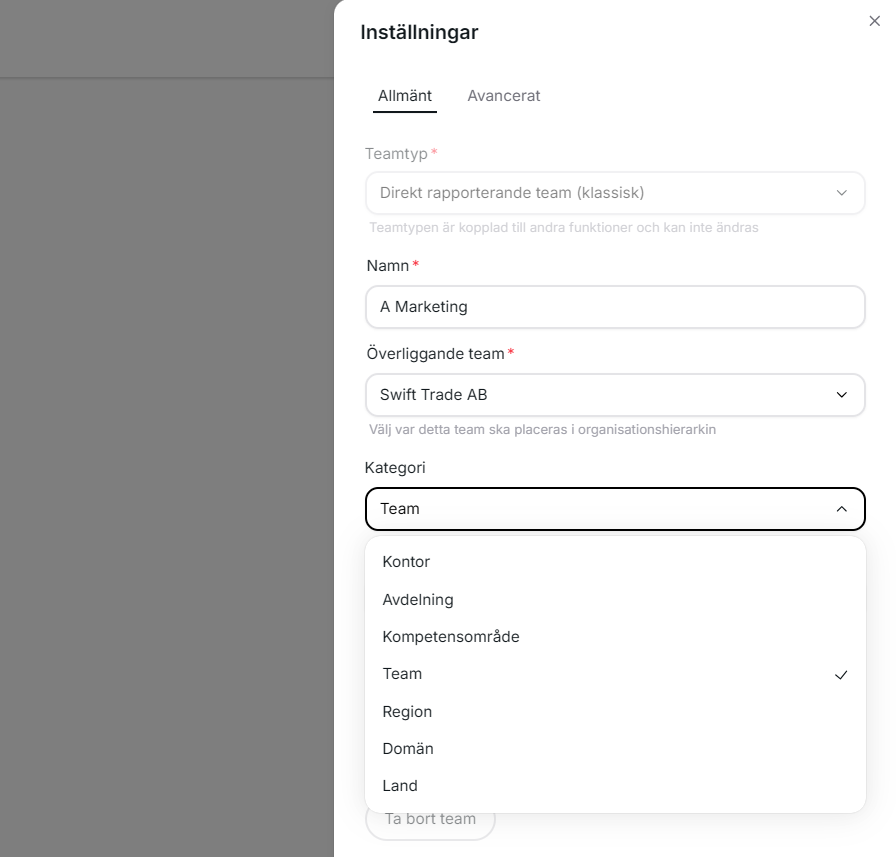Open the Överliggande team dropdown showing Swift Trade AB
Screen dimensions: 896x857
[600, 395]
